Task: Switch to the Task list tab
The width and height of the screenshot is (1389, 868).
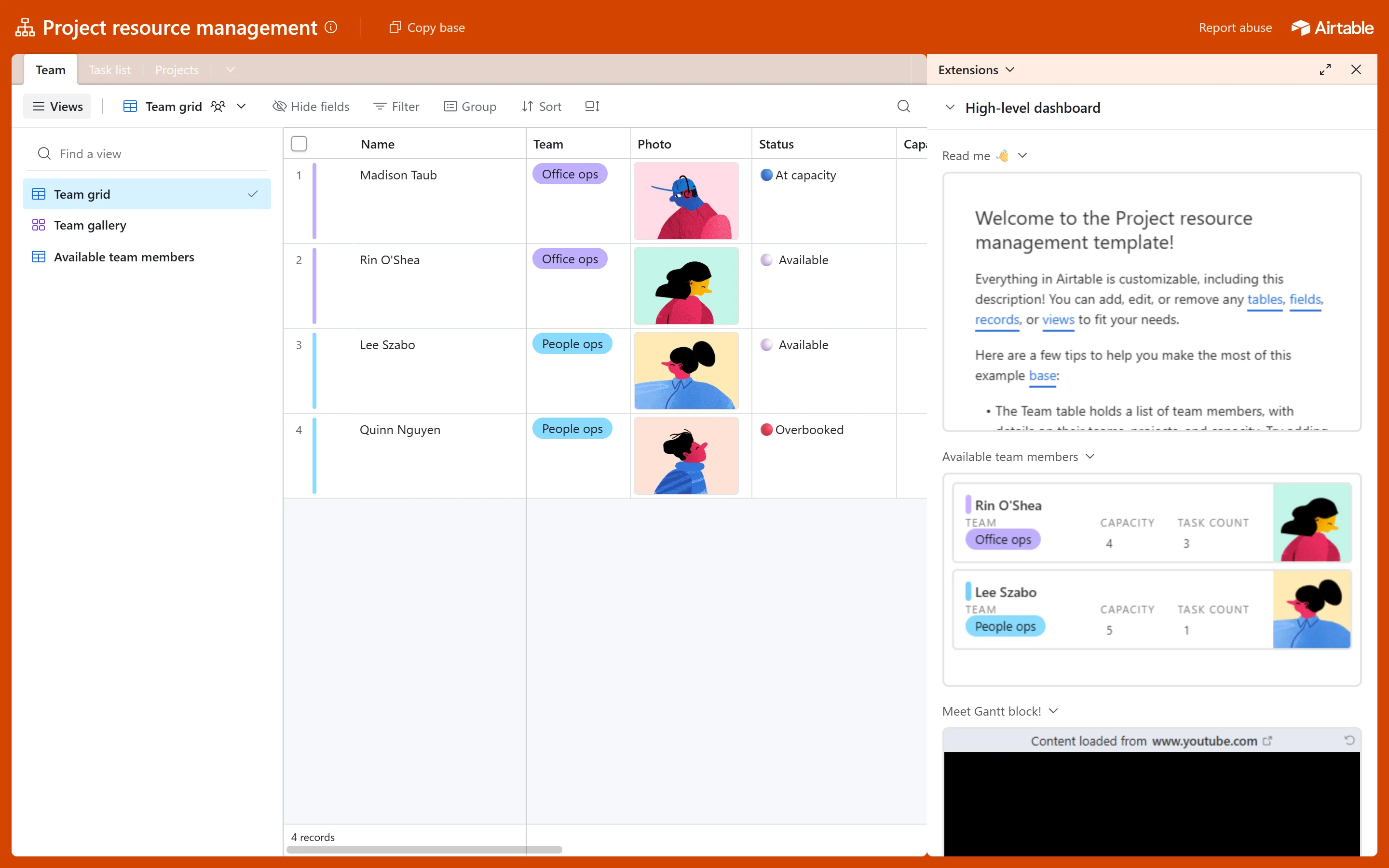Action: click(x=109, y=69)
